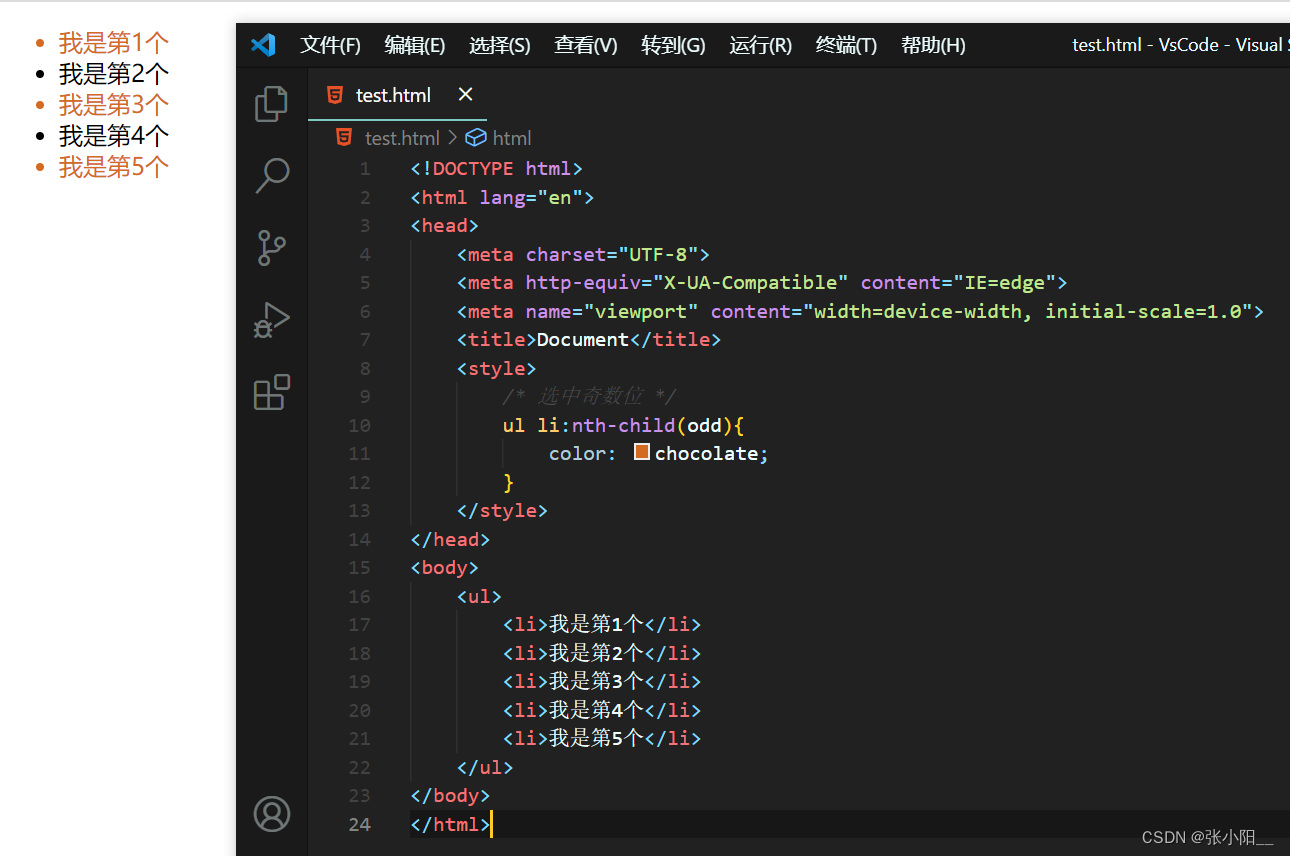Click the title Document line
The image size is (1290, 856).
[x=589, y=340]
